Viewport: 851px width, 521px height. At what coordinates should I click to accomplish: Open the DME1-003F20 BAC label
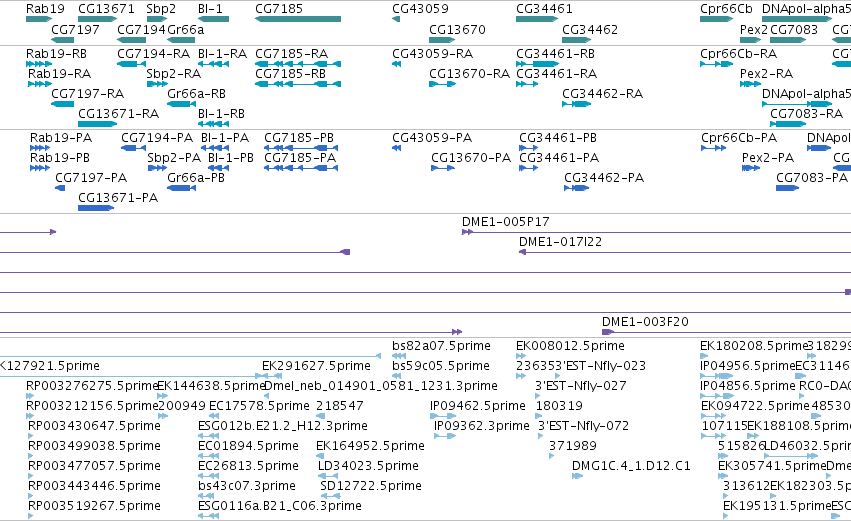645,322
